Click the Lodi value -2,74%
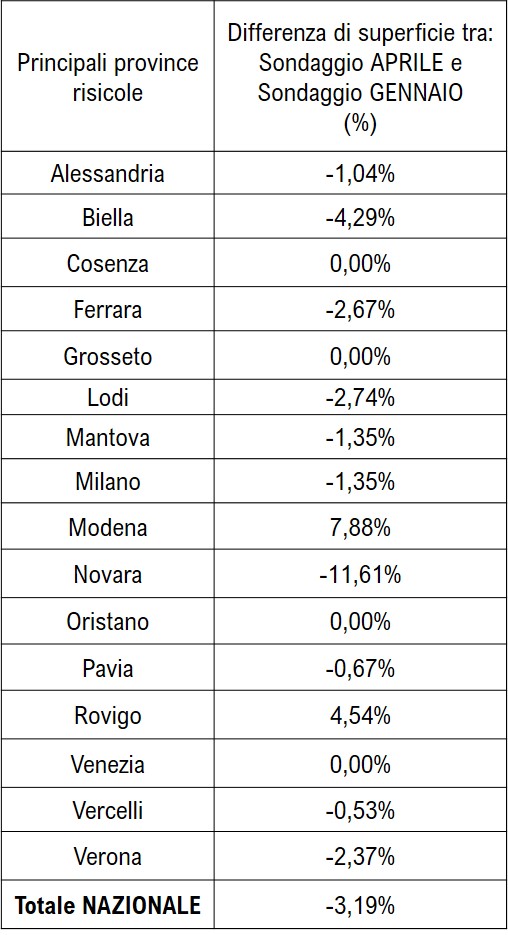This screenshot has height=935, width=508. tap(360, 397)
